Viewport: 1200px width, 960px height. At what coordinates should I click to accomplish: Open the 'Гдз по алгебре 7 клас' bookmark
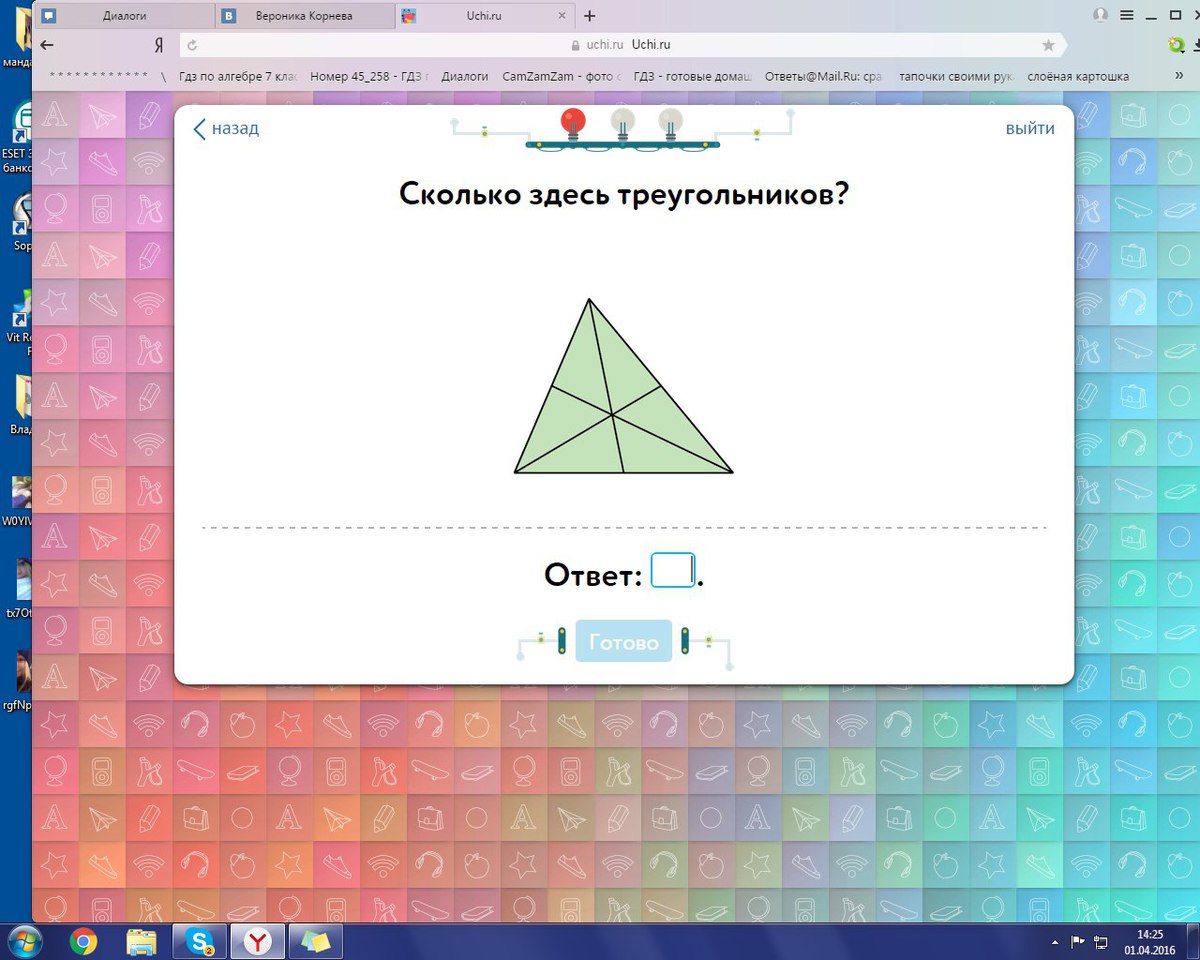[x=238, y=76]
